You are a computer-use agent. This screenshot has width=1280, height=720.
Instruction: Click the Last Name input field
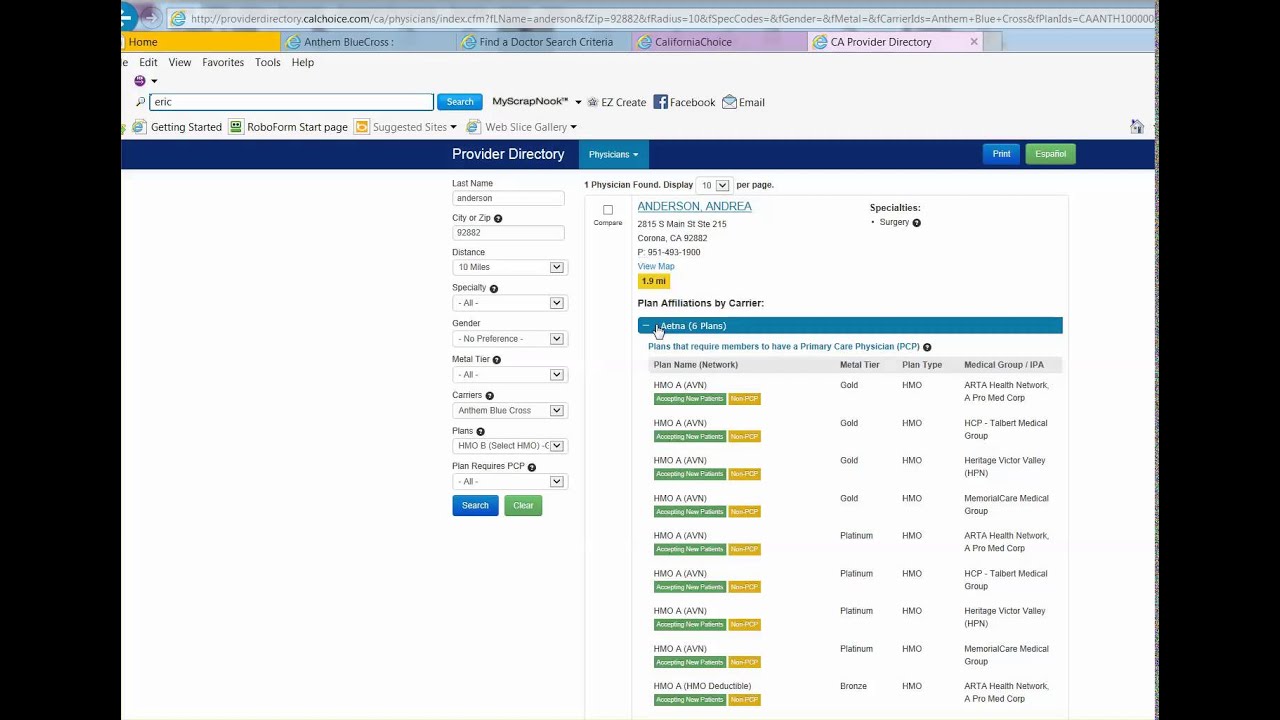pyautogui.click(x=508, y=198)
